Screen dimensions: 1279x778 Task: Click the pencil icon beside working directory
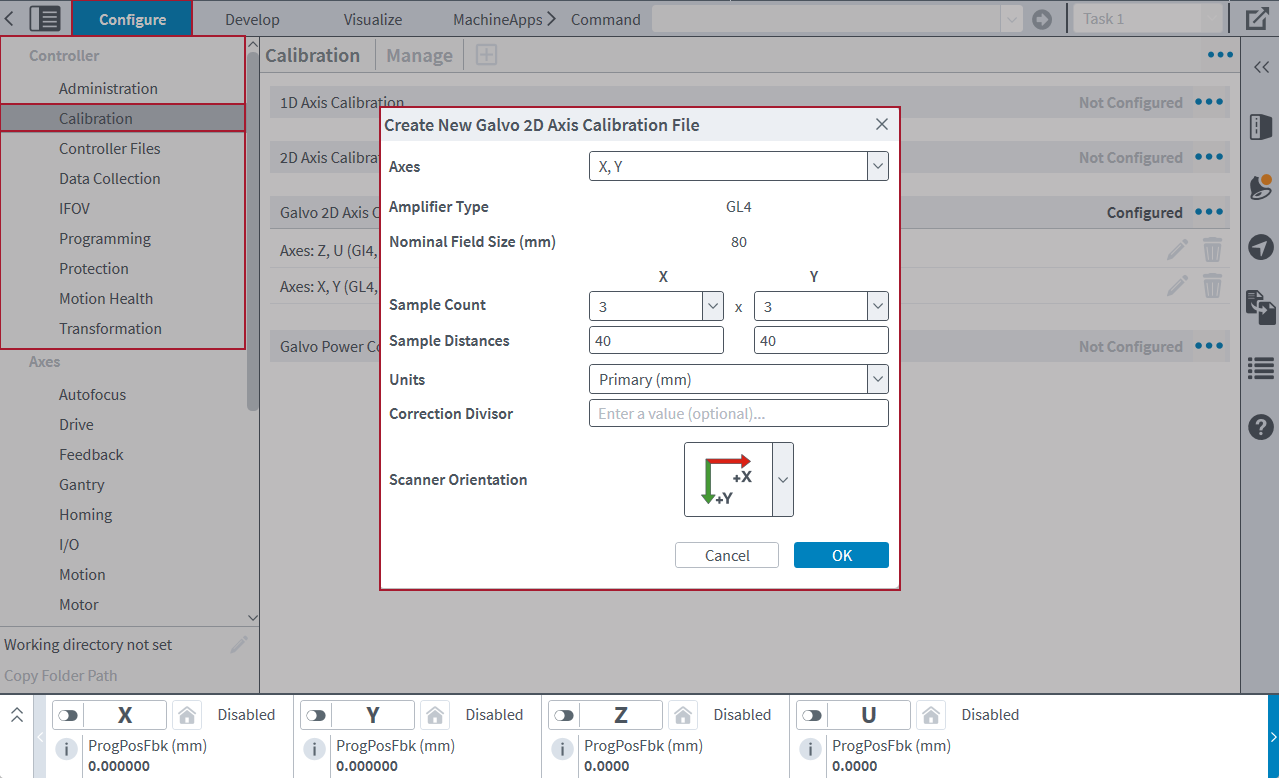[x=239, y=645]
